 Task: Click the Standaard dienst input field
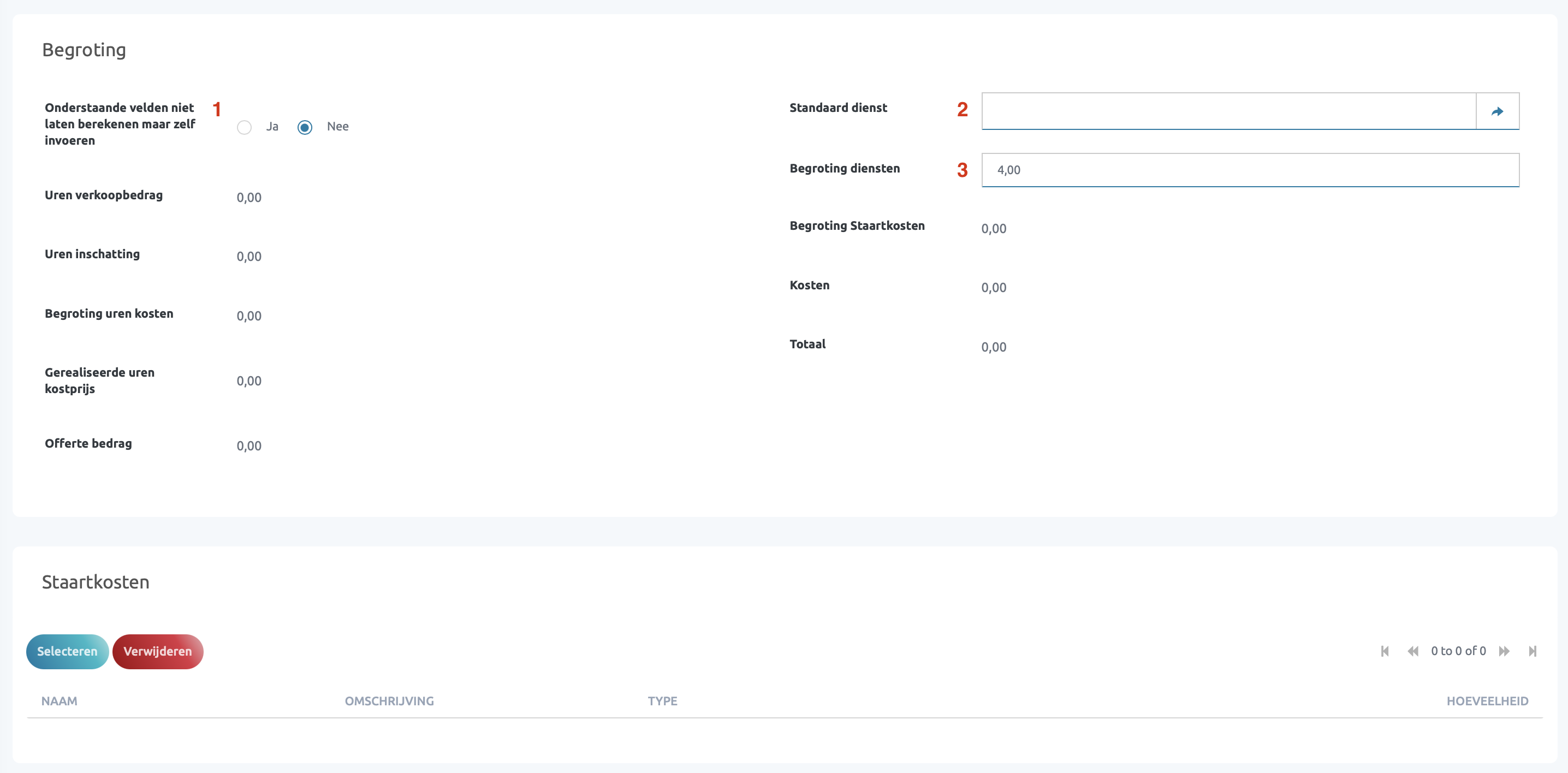click(1228, 111)
